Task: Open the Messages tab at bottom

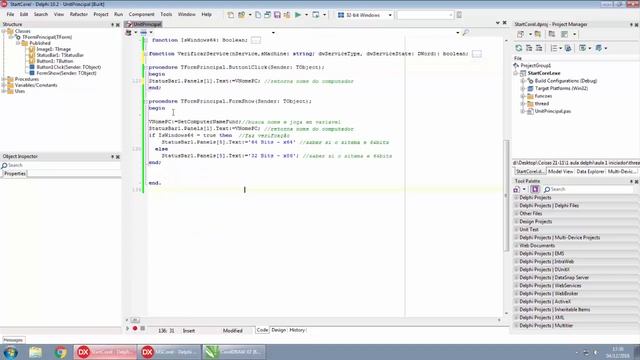Action: point(13,340)
